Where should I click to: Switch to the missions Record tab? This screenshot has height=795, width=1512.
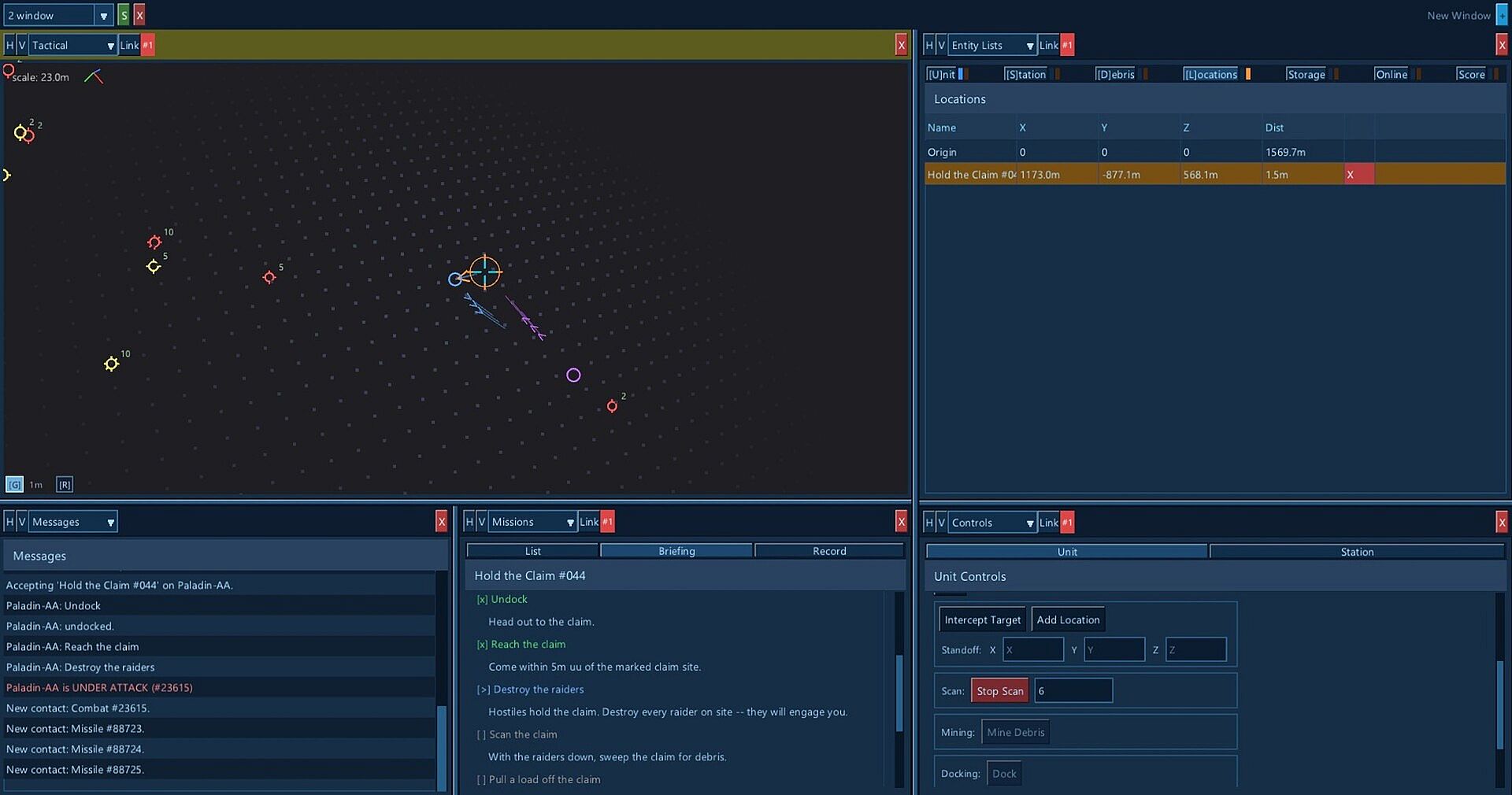pos(829,551)
